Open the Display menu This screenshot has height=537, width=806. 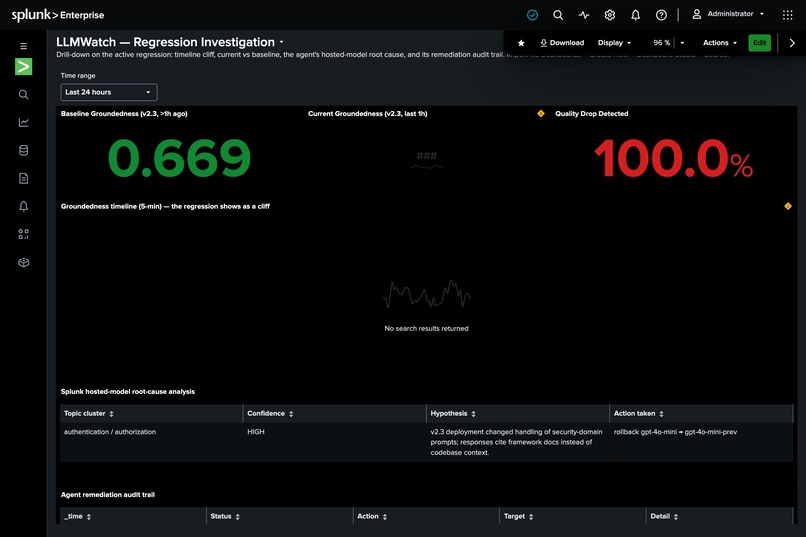pyautogui.click(x=614, y=43)
